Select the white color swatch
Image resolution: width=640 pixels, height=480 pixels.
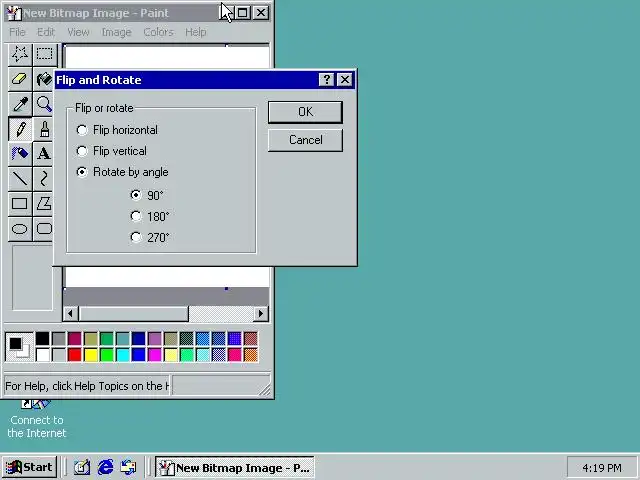tap(42, 355)
